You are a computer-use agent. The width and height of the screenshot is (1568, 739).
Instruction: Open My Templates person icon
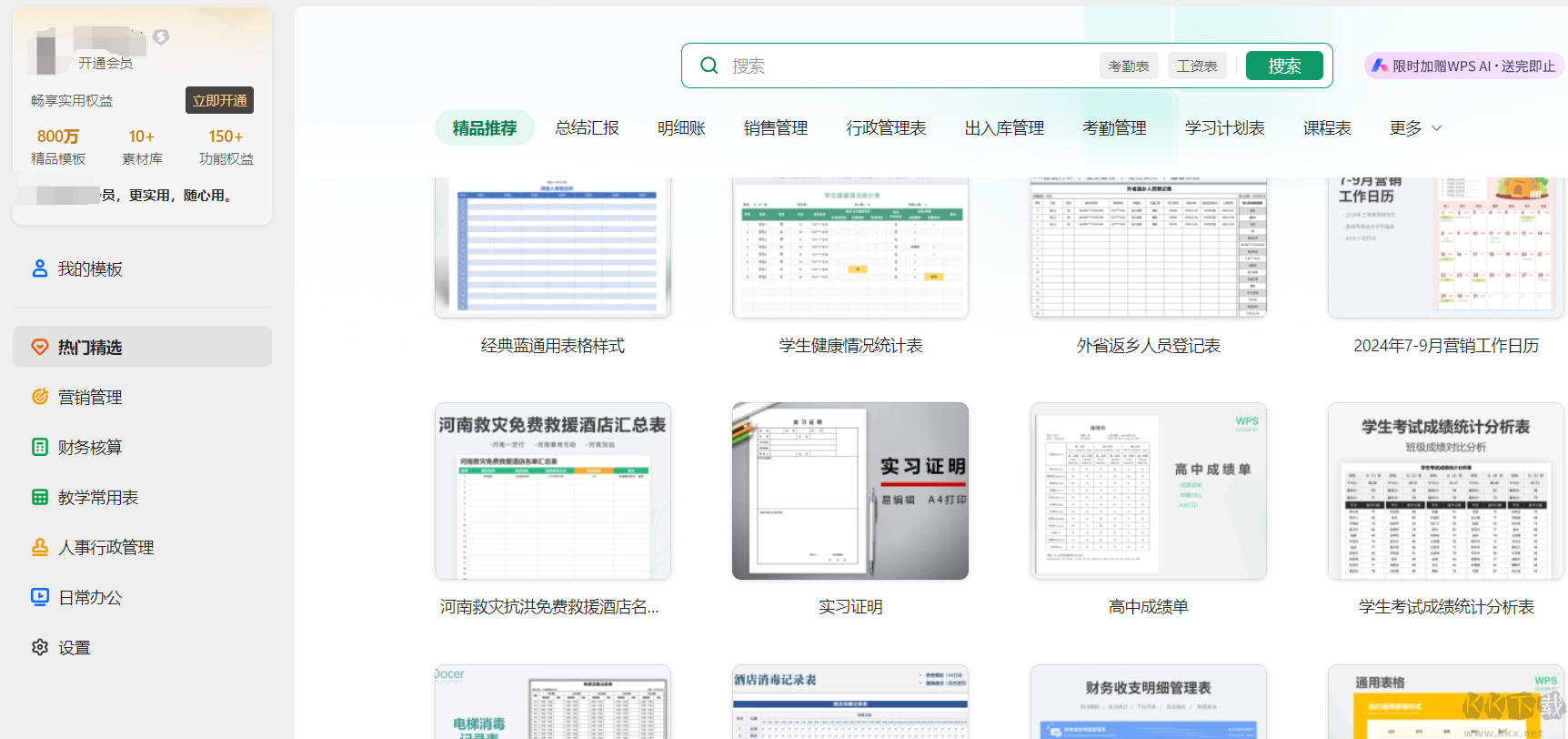[40, 268]
